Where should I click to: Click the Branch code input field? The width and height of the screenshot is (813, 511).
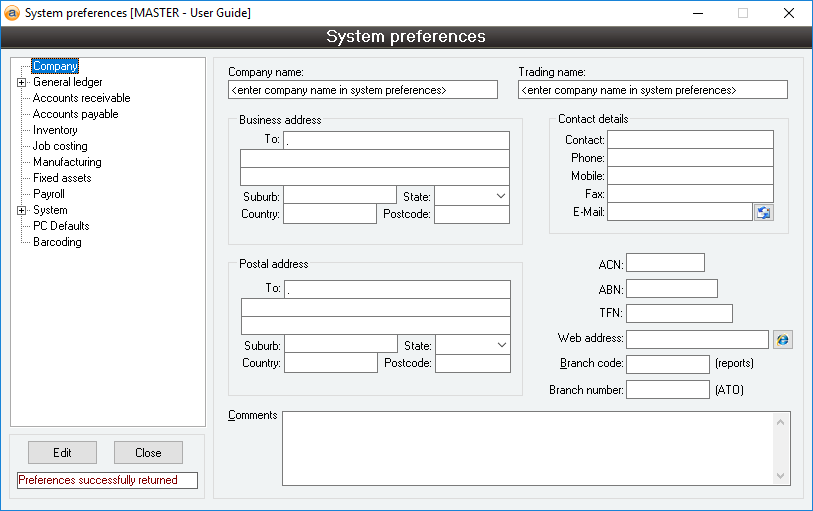point(667,364)
